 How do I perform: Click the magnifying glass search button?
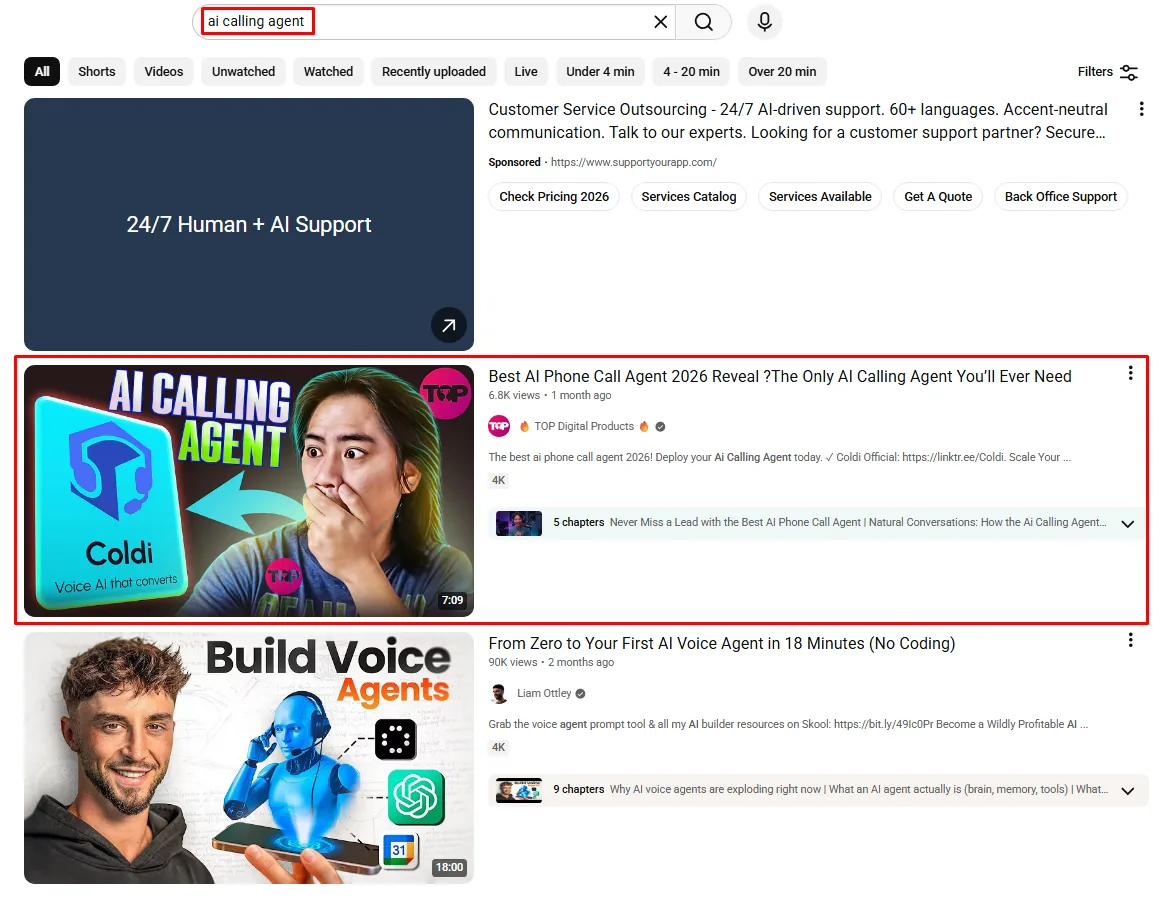703,22
